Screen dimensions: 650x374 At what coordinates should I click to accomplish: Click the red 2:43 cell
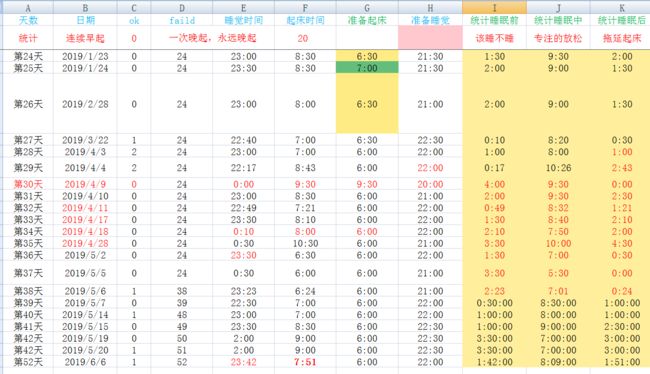(x=621, y=168)
